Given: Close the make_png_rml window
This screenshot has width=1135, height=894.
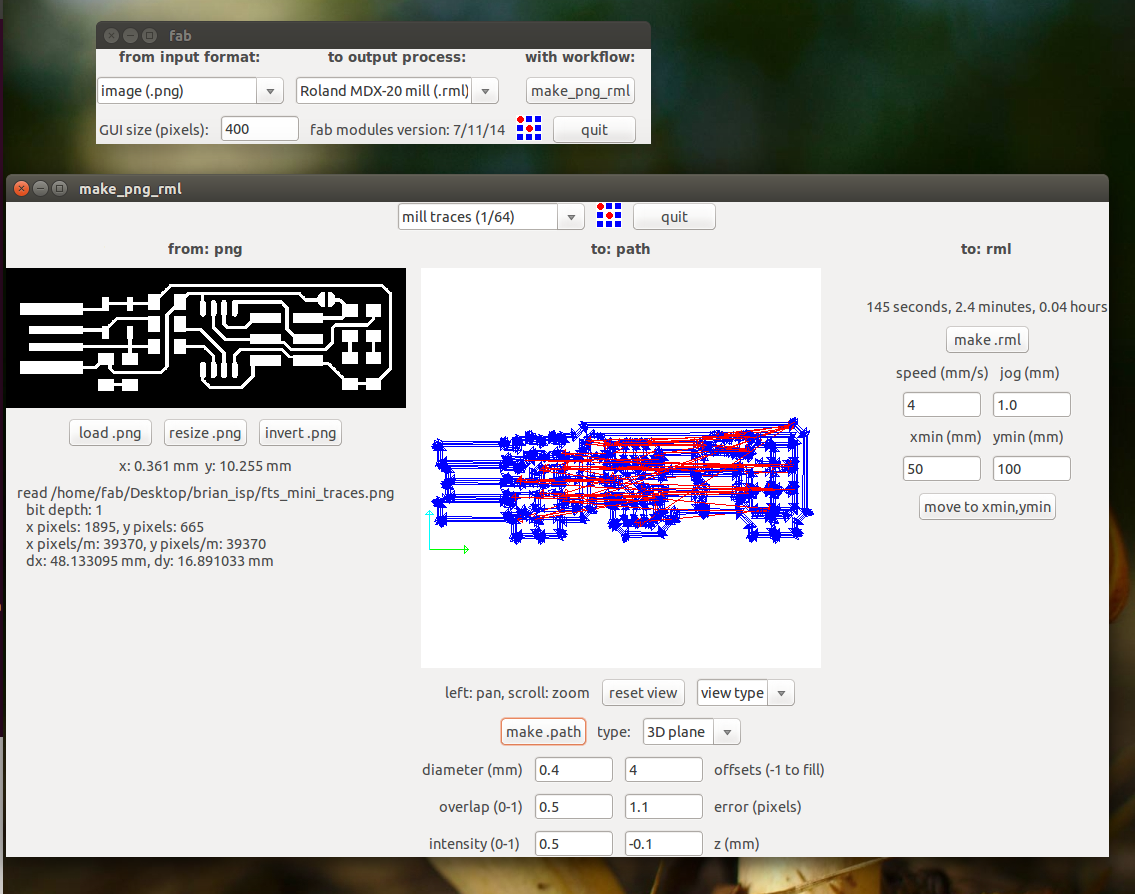Looking at the screenshot, I should pos(20,188).
